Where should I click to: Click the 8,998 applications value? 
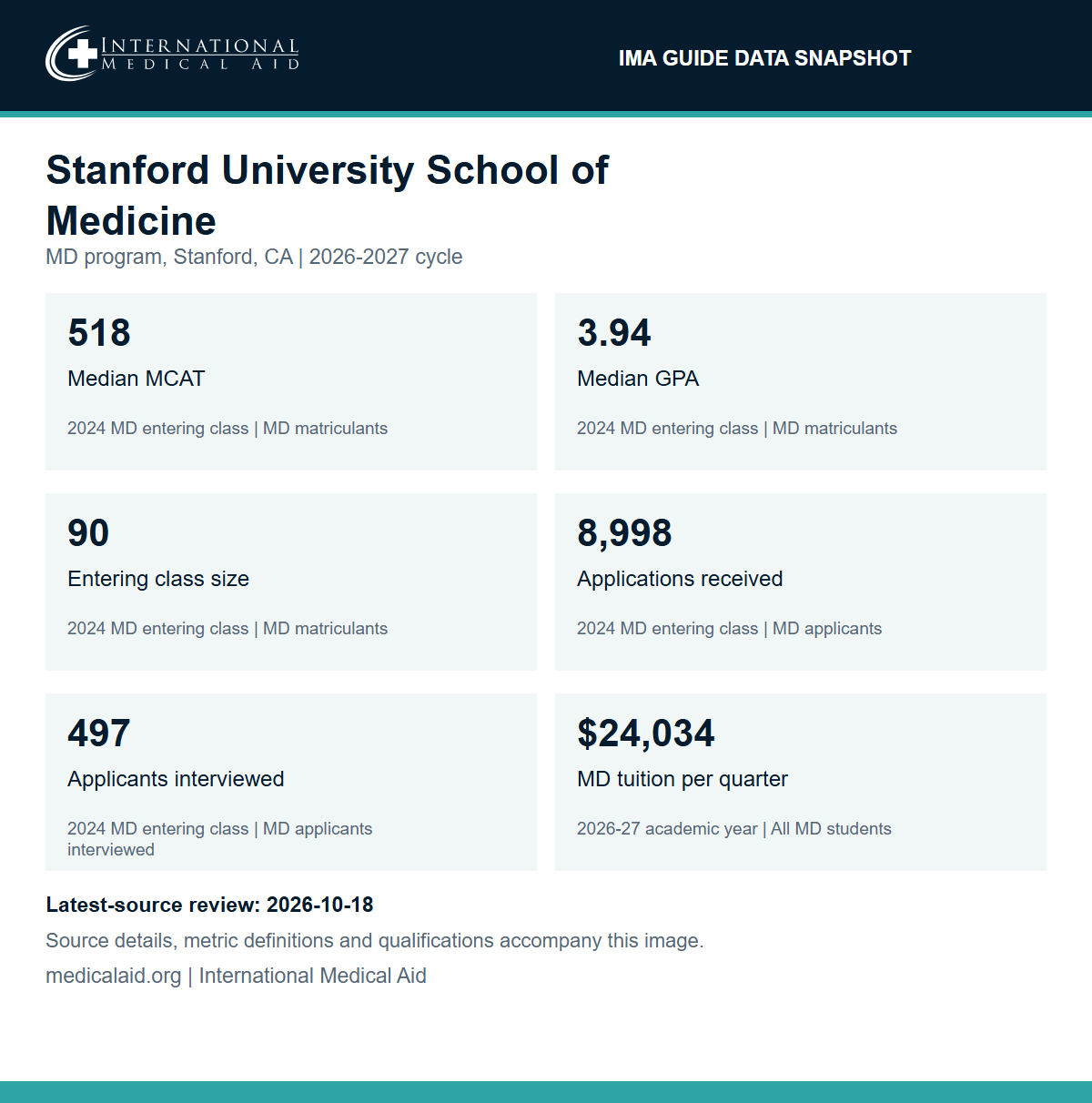pos(624,533)
